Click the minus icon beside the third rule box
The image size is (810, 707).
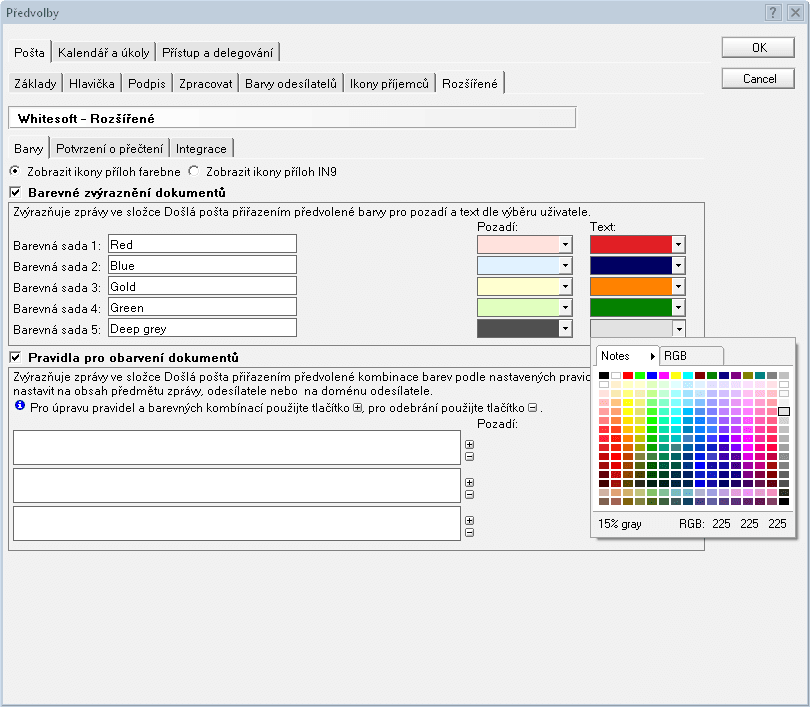coord(469,532)
